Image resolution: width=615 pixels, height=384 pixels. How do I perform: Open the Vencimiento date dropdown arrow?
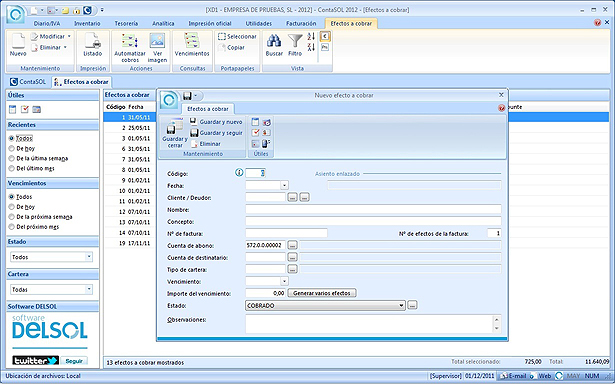click(285, 281)
